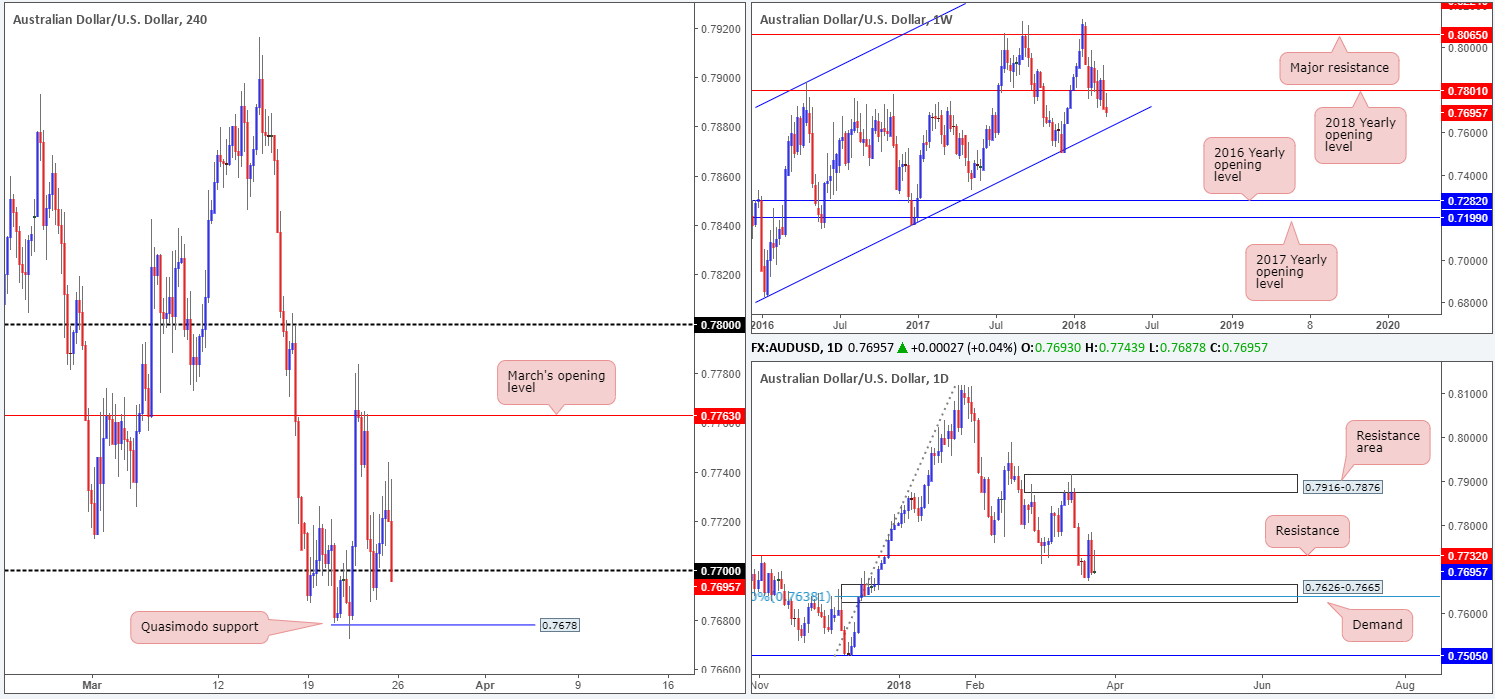This screenshot has width=1495, height=699.
Task: Click the black 0.75050 daily price label
Action: tap(1466, 656)
